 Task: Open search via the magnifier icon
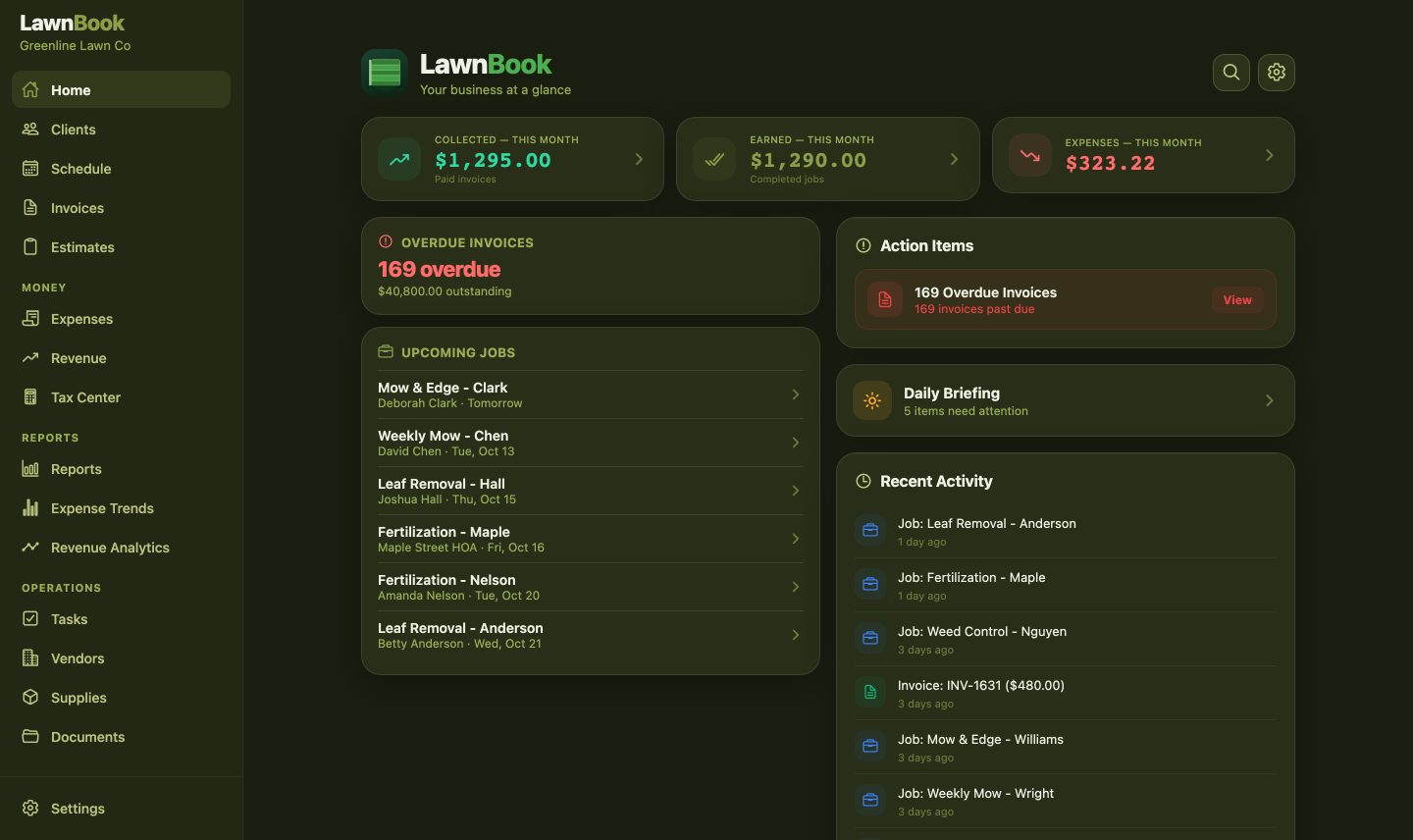pos(1230,73)
